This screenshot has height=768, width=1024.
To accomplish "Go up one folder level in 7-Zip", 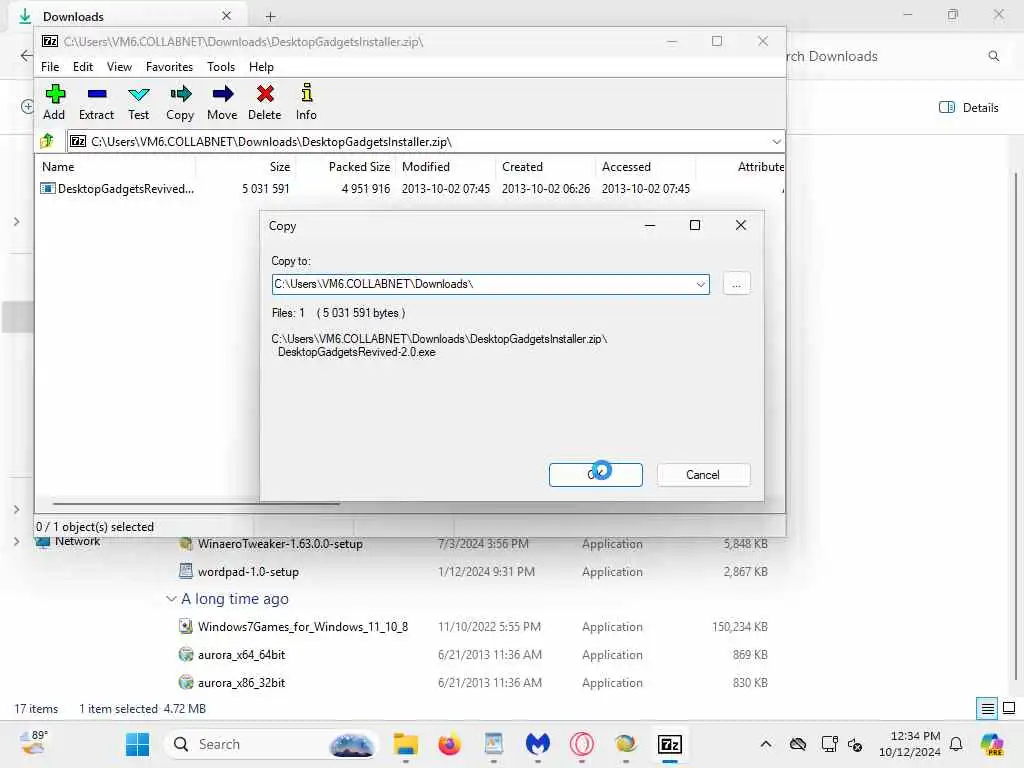I will tap(46, 141).
